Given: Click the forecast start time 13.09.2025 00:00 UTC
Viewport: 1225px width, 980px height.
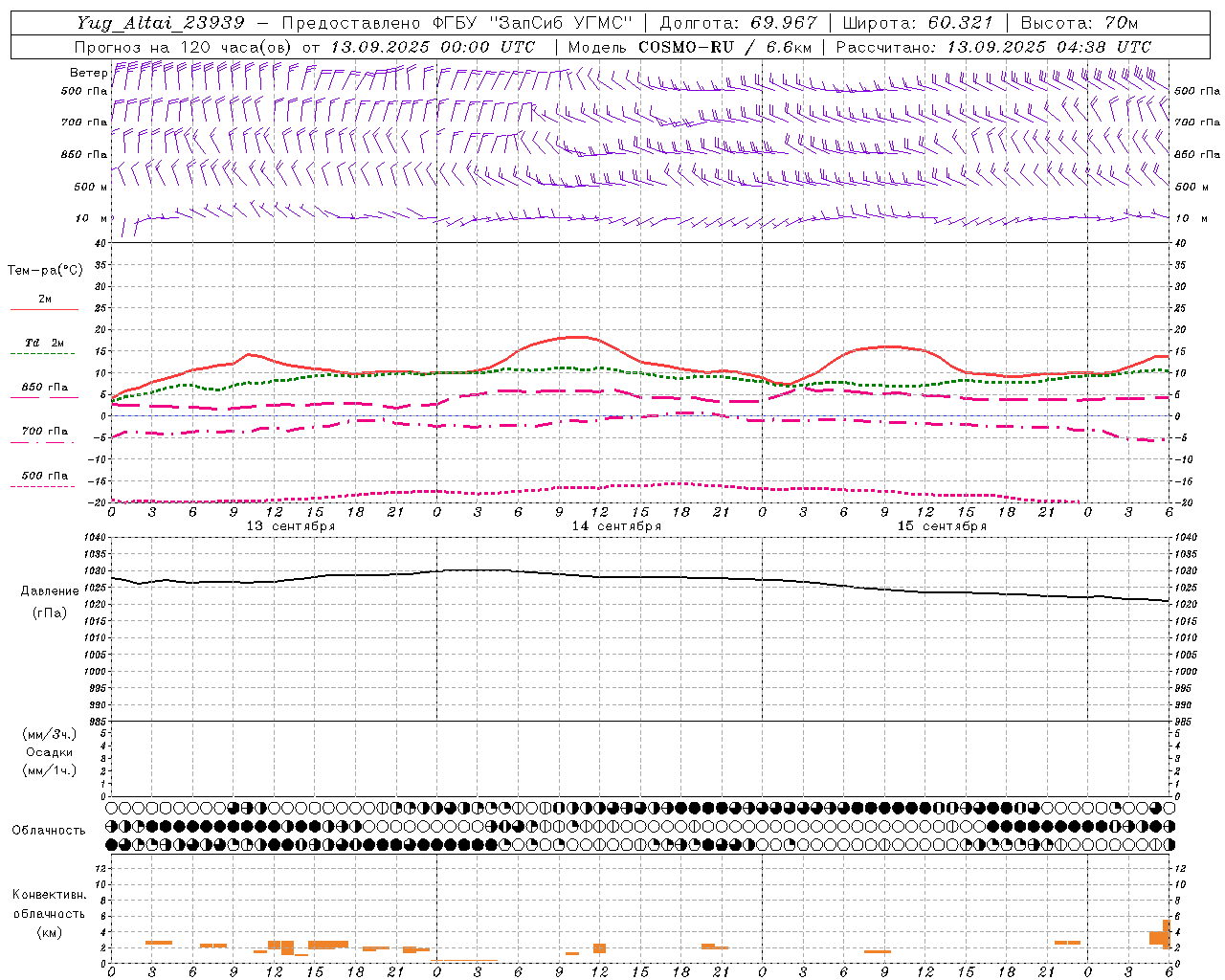Looking at the screenshot, I should click(433, 46).
